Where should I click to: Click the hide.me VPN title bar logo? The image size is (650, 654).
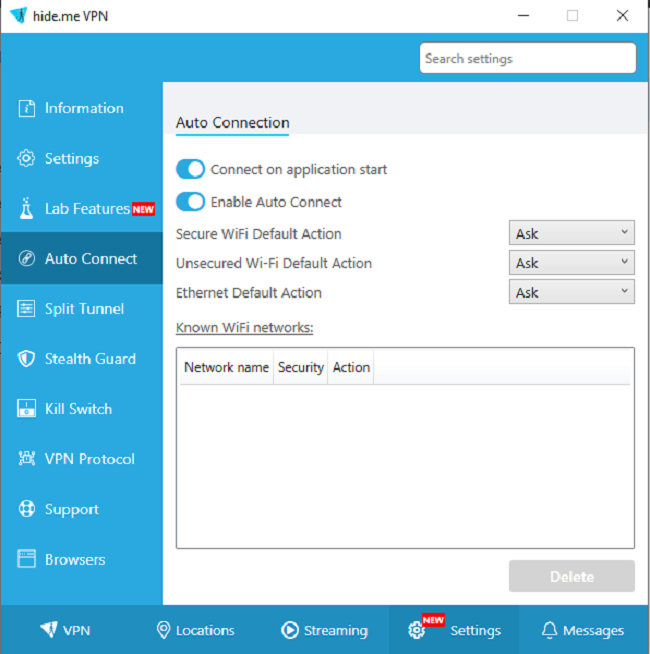[x=19, y=15]
